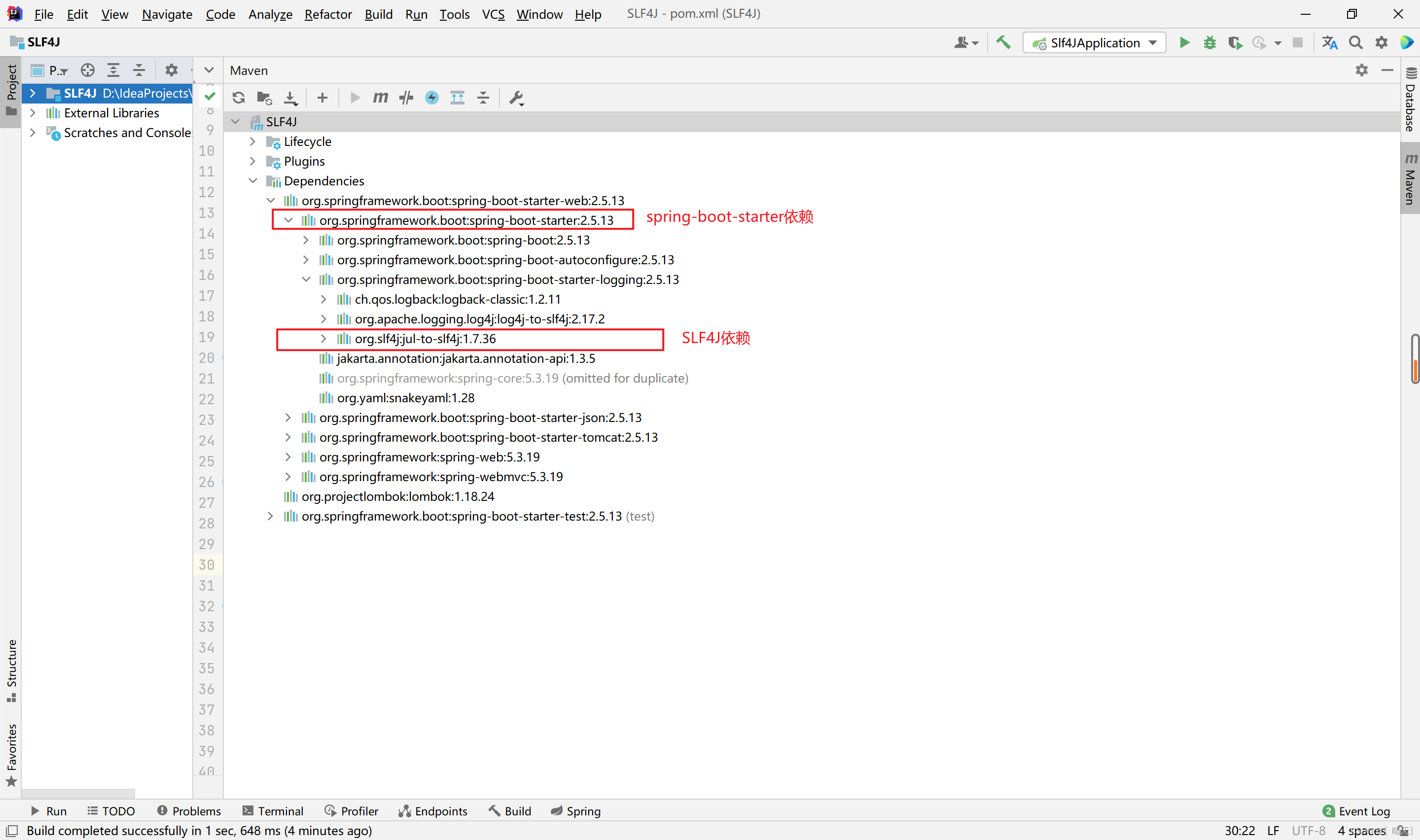Run Slf4JApplication with green arrow
Screen dimensions: 1420x840
point(1184,42)
